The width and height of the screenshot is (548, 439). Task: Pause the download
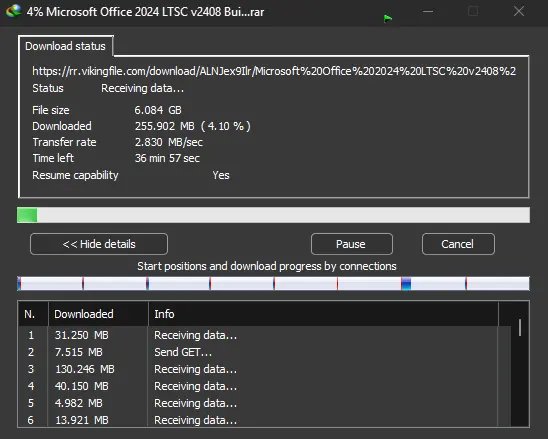click(x=352, y=244)
